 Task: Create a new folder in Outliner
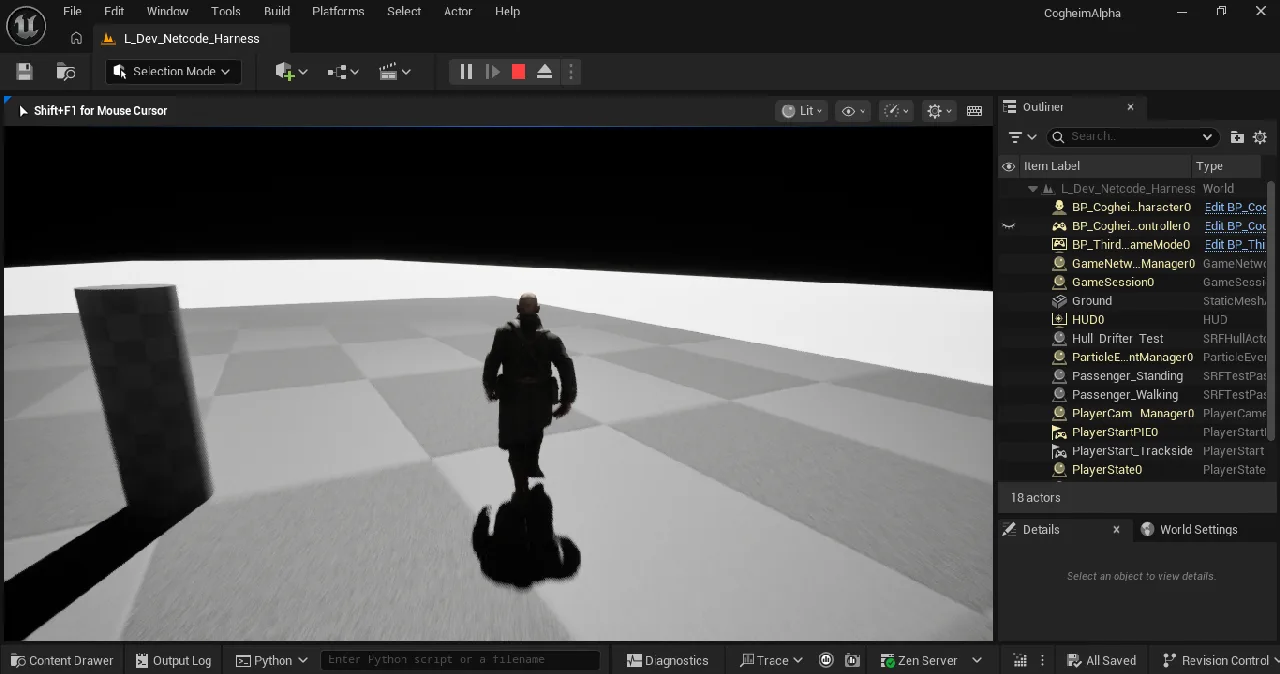1237,137
